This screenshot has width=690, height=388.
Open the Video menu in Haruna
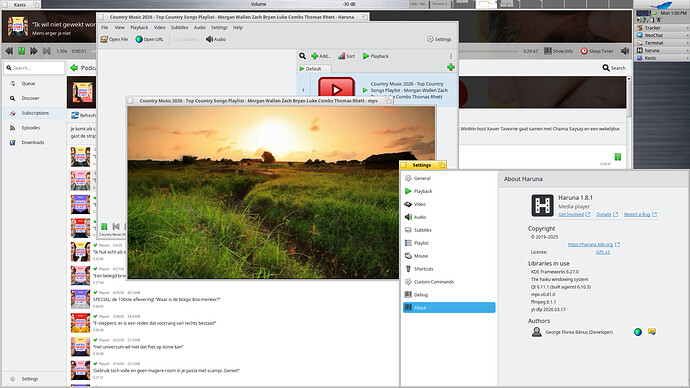point(160,27)
